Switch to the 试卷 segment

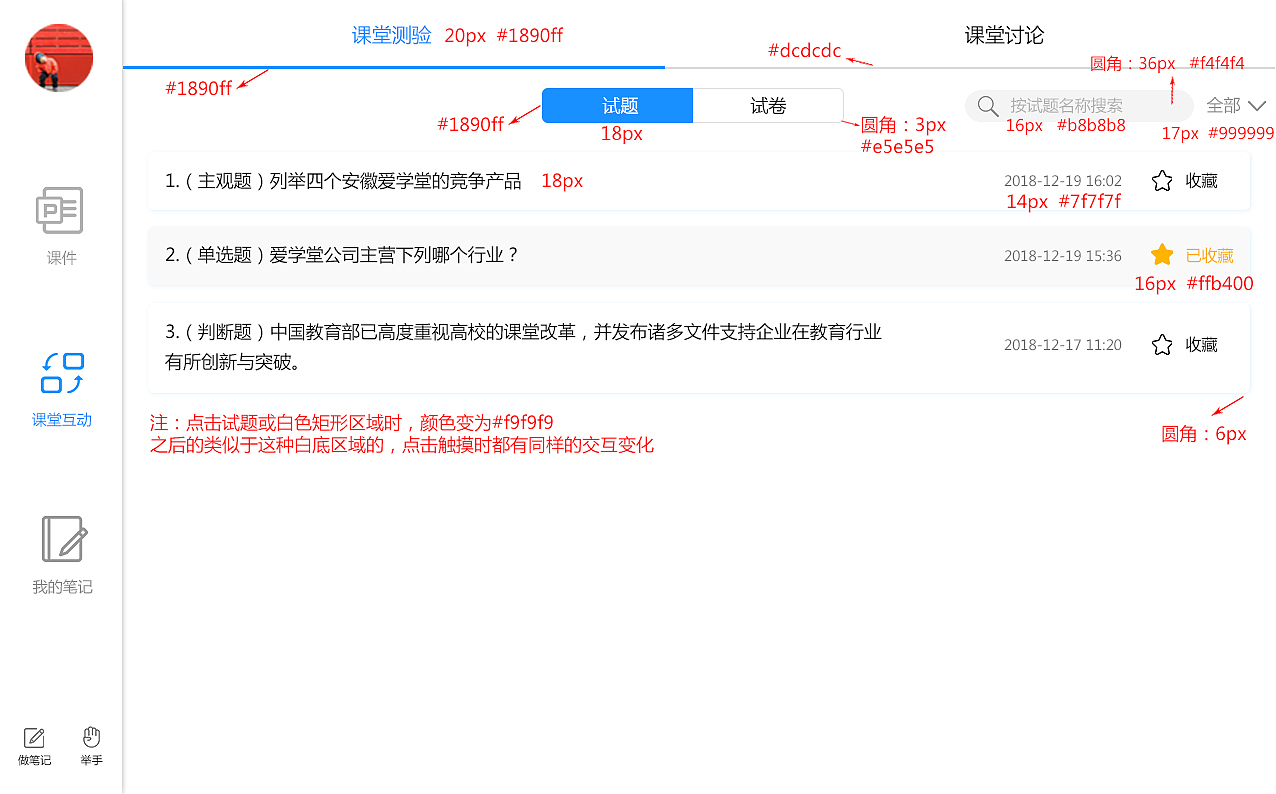768,105
